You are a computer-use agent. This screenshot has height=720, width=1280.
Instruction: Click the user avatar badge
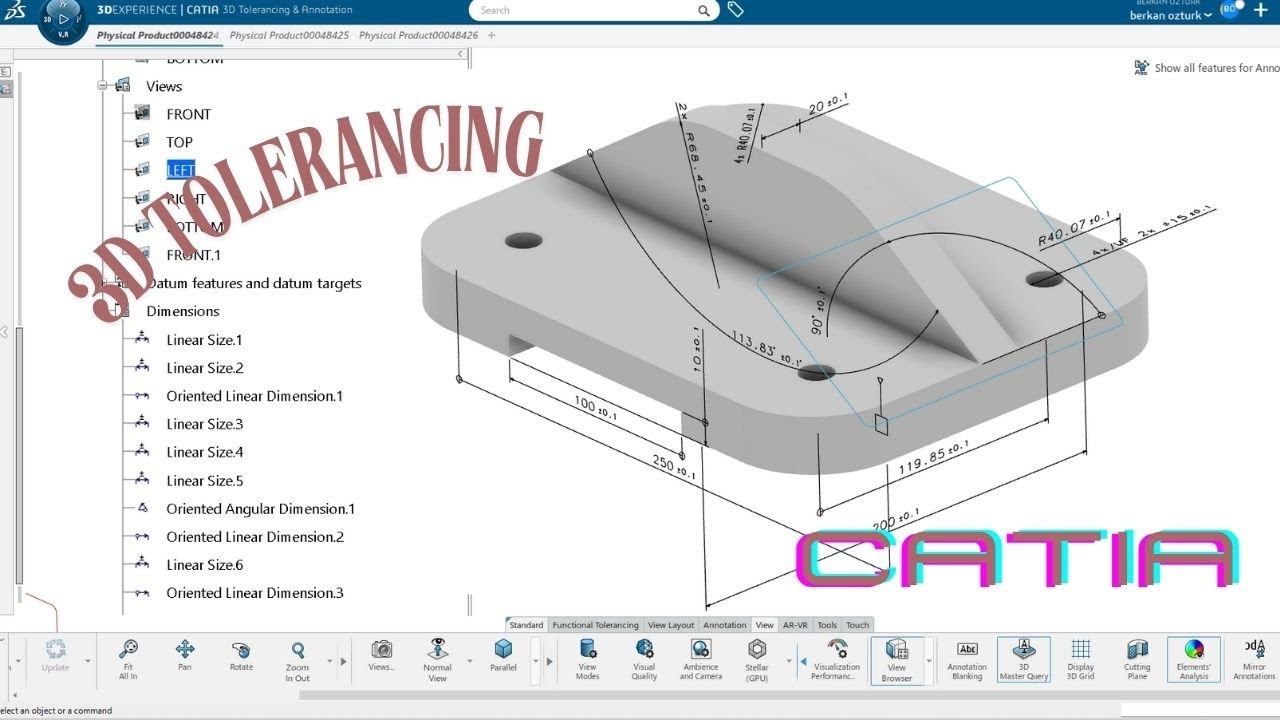tap(1229, 9)
